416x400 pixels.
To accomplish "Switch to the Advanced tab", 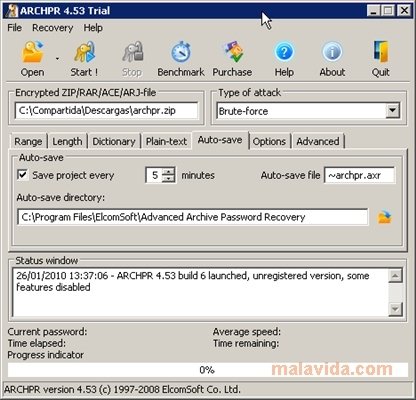I will (x=318, y=141).
